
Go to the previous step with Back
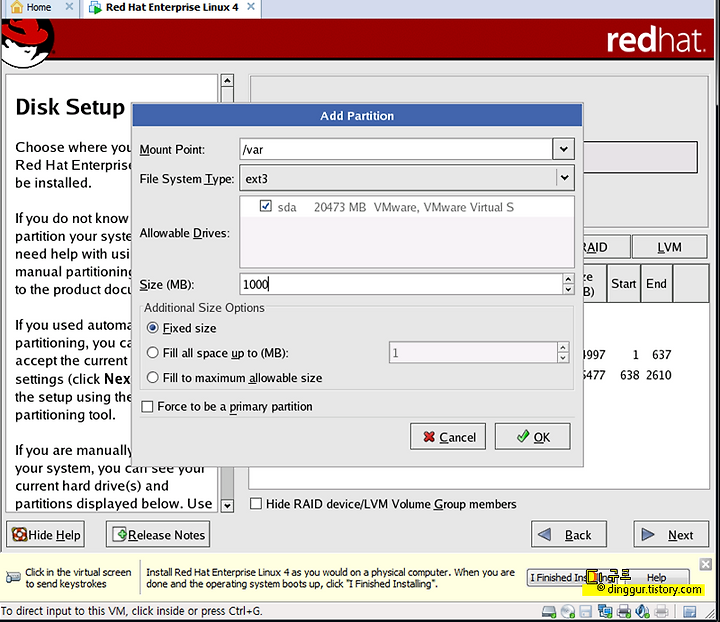569,534
